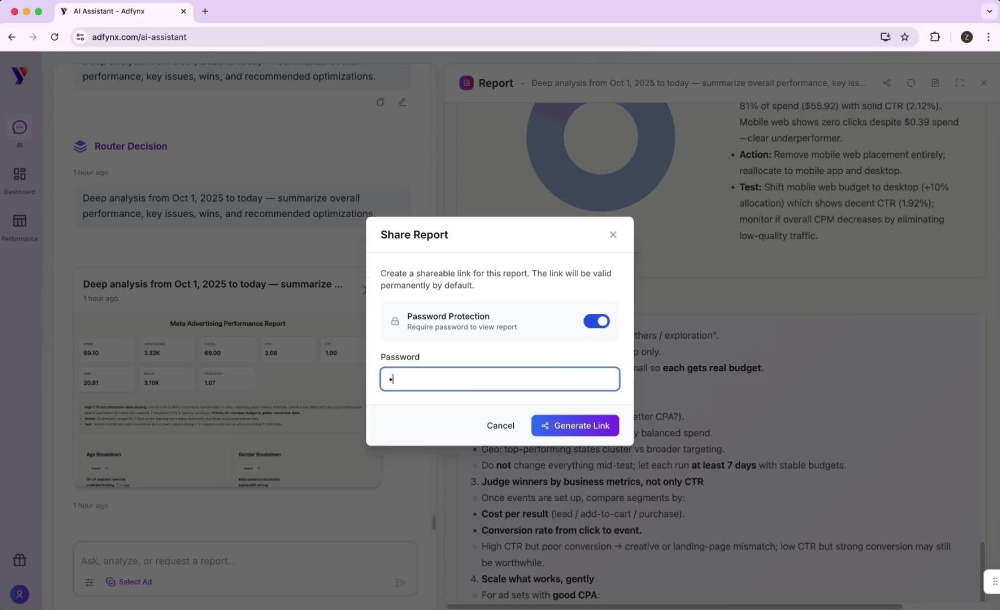
Task: Click the share icon in the Report header
Action: [x=886, y=83]
